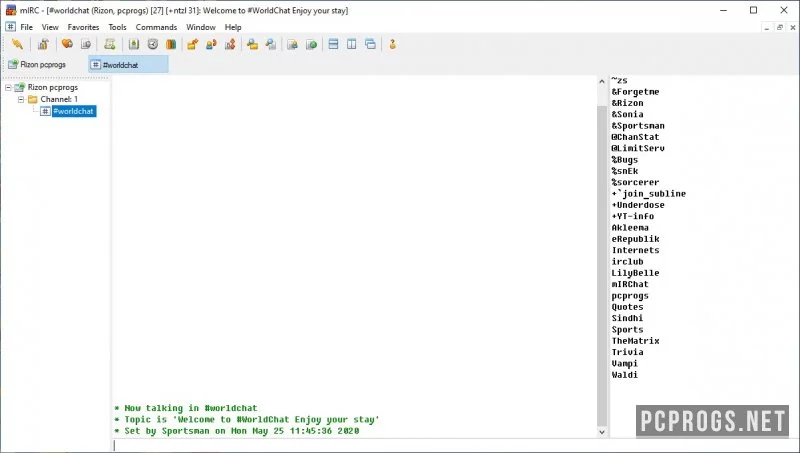Tile windows vertically toolbar icon
Viewport: 800px width, 453px height.
tap(352, 44)
